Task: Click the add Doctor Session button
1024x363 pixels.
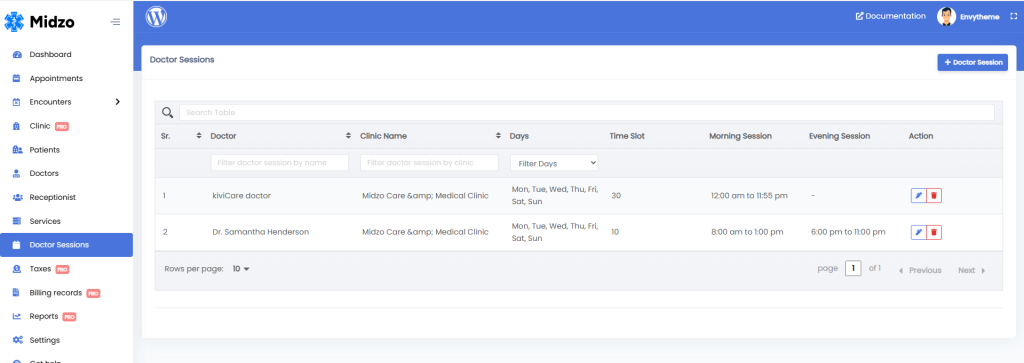Action: coord(972,63)
